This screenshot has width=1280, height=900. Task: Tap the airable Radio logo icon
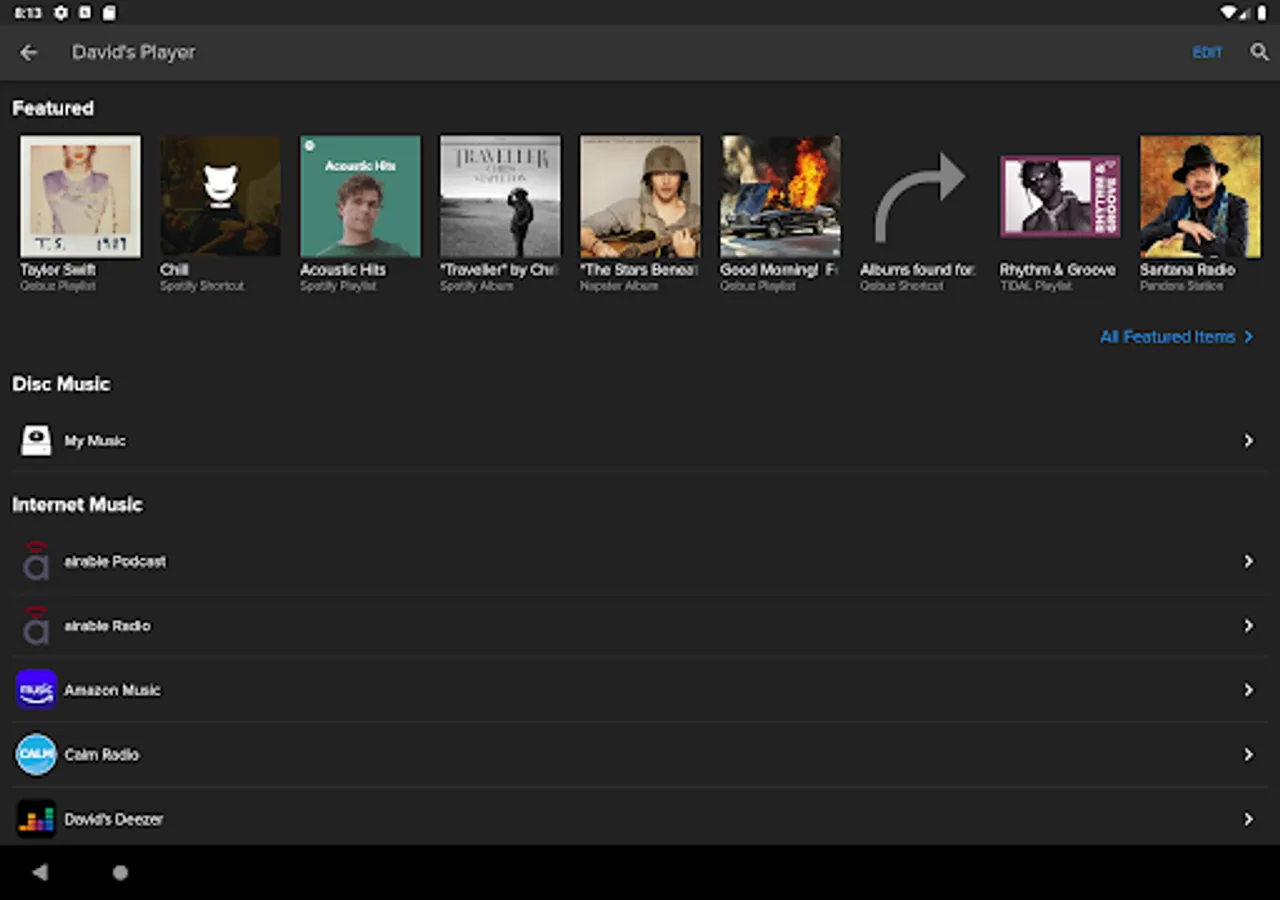click(36, 625)
